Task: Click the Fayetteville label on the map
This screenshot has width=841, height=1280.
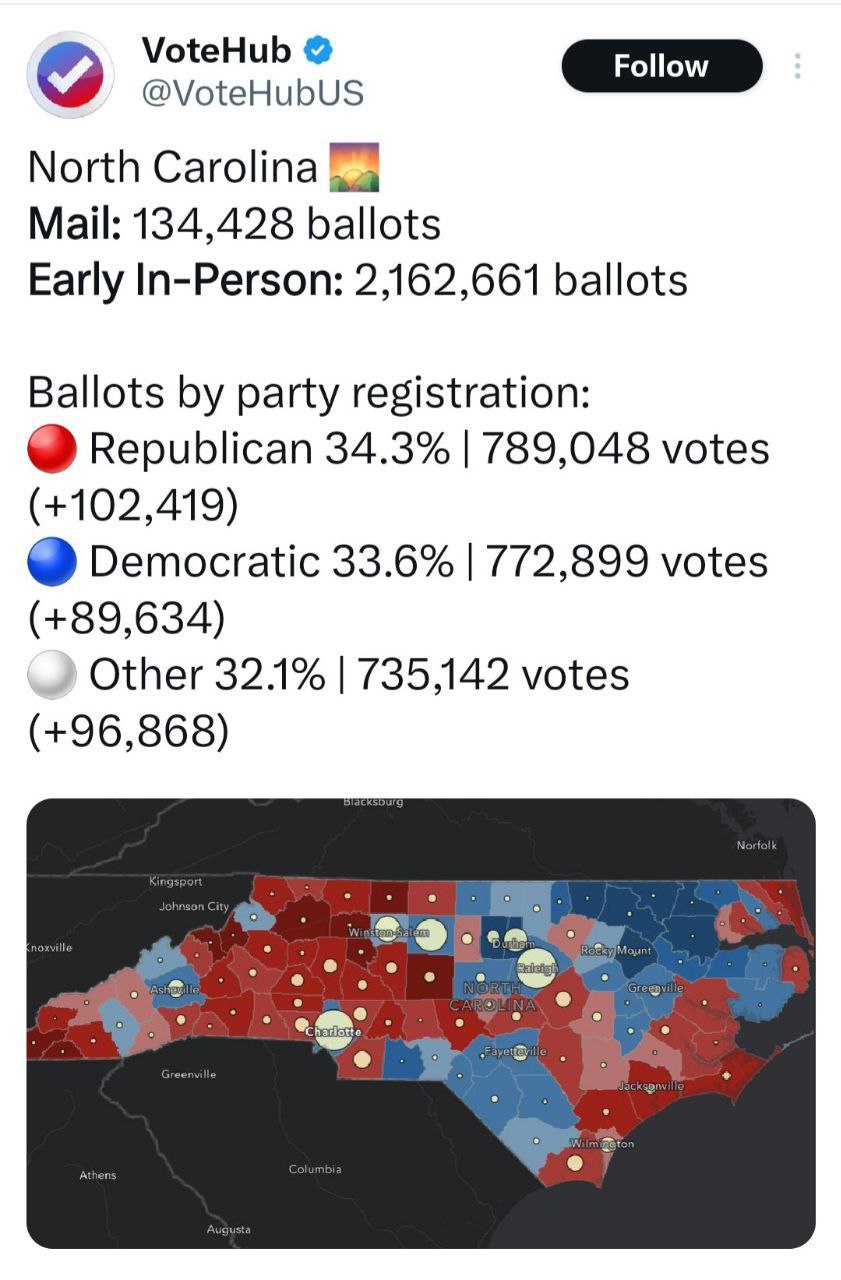Action: pyautogui.click(x=514, y=1052)
